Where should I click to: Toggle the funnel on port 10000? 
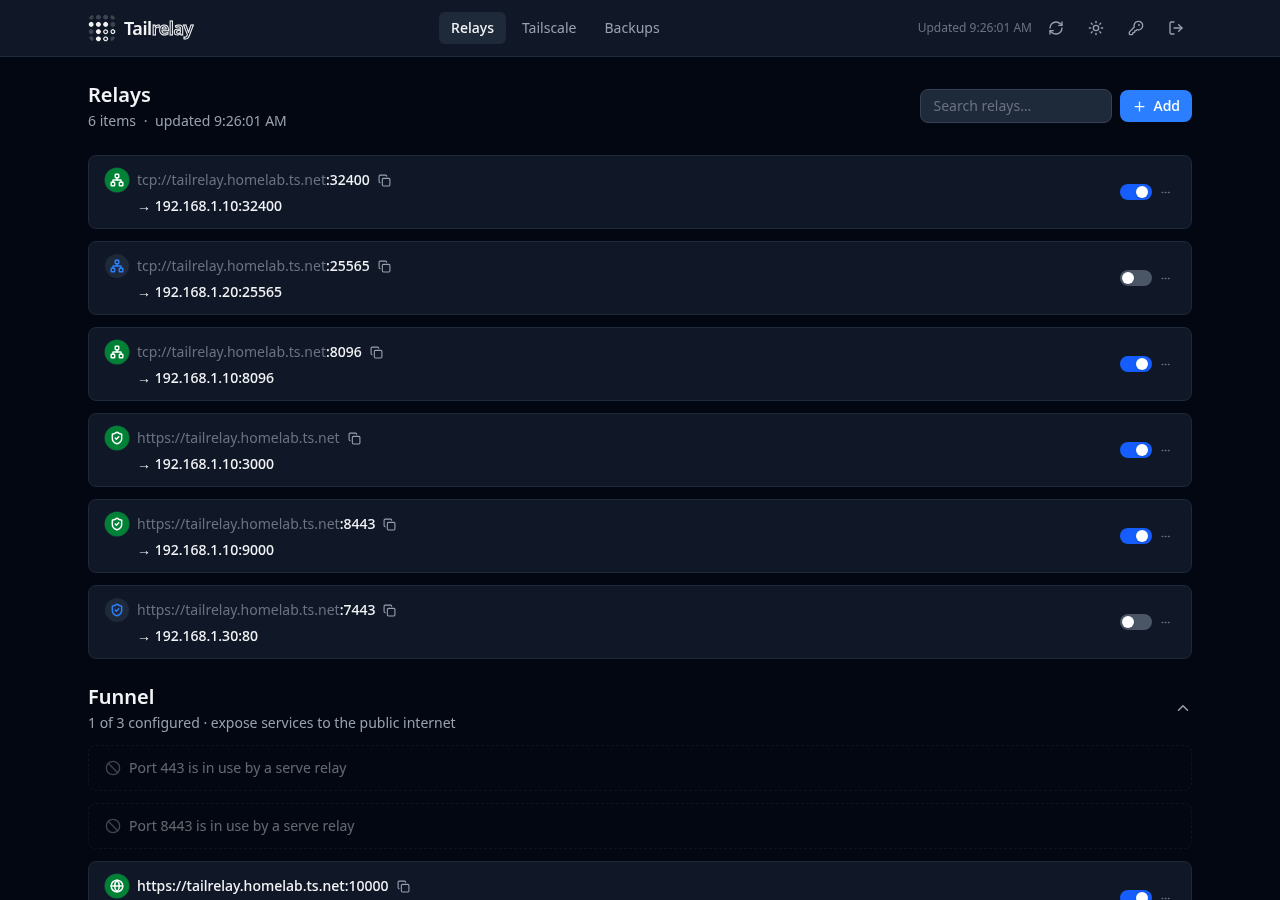click(1136, 895)
